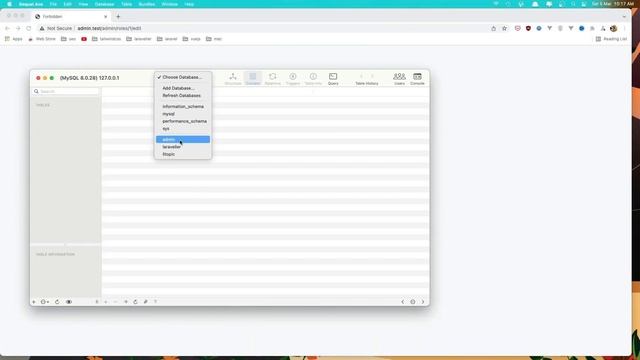Image resolution: width=640 pixels, height=360 pixels.
Task: Open the mac bookmarks folder
Action: pos(214,39)
